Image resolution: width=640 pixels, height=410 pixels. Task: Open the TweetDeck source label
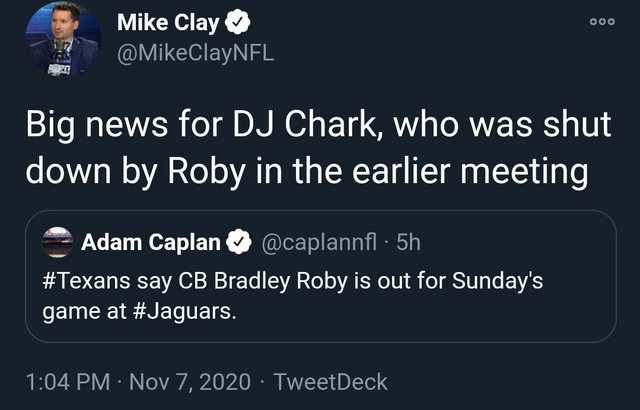pos(330,381)
